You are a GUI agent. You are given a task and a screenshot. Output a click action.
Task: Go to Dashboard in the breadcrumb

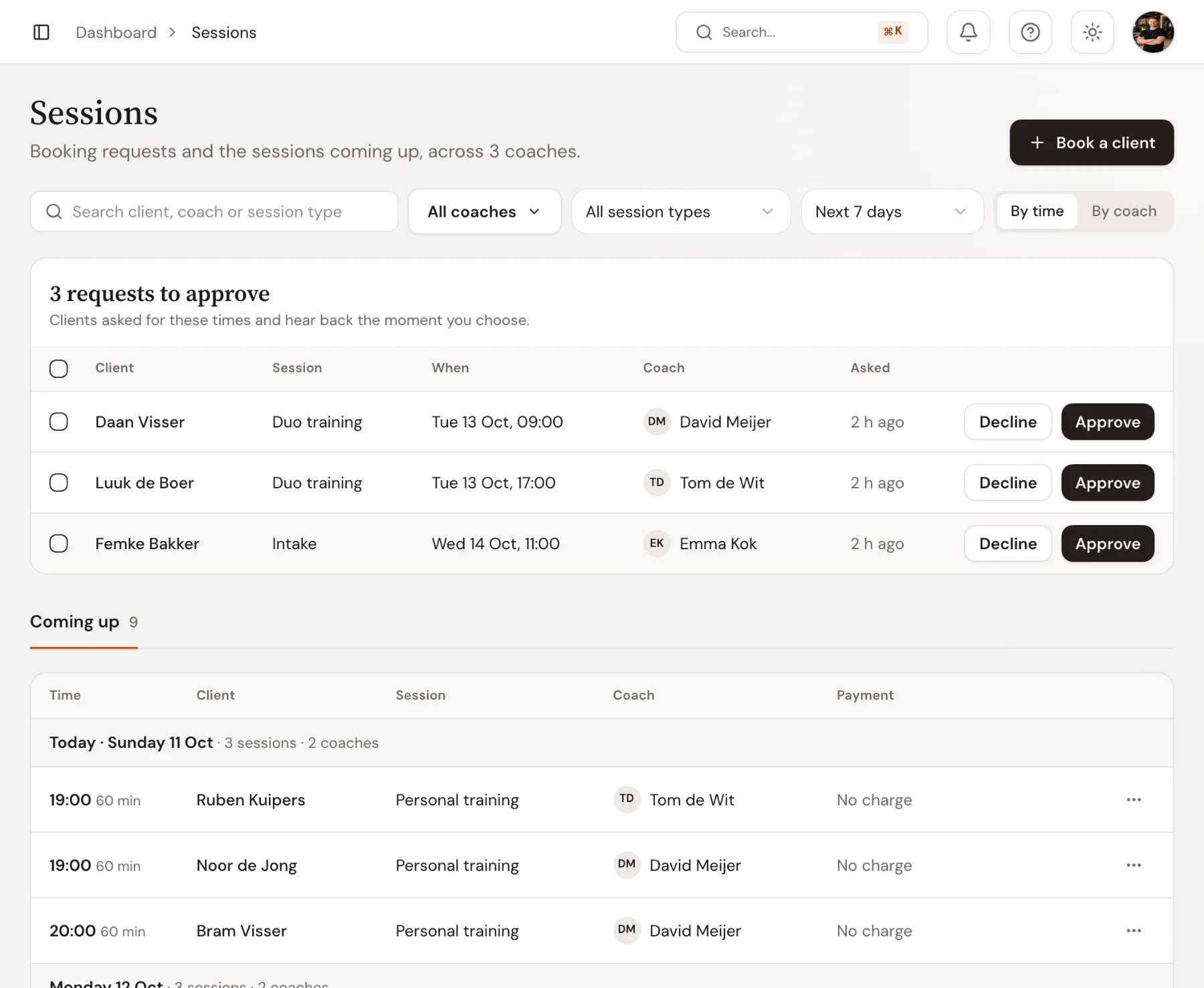[116, 32]
